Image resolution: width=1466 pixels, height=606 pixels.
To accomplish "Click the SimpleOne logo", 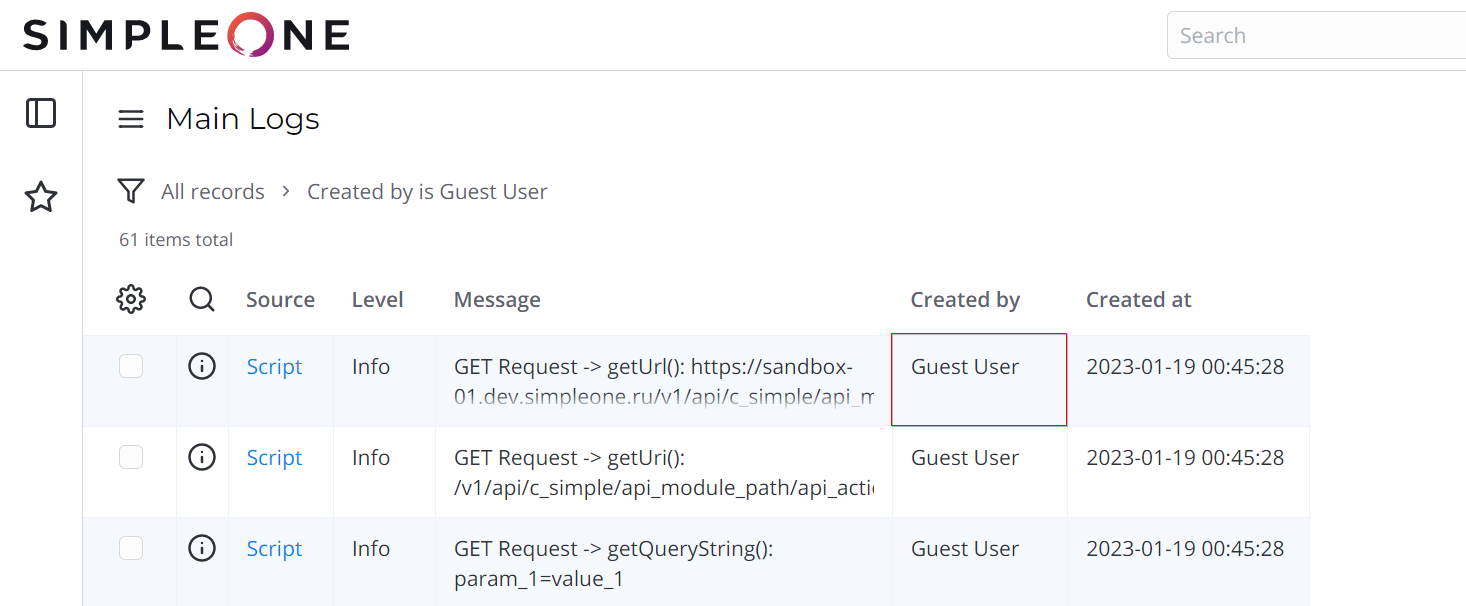I will click(x=187, y=35).
